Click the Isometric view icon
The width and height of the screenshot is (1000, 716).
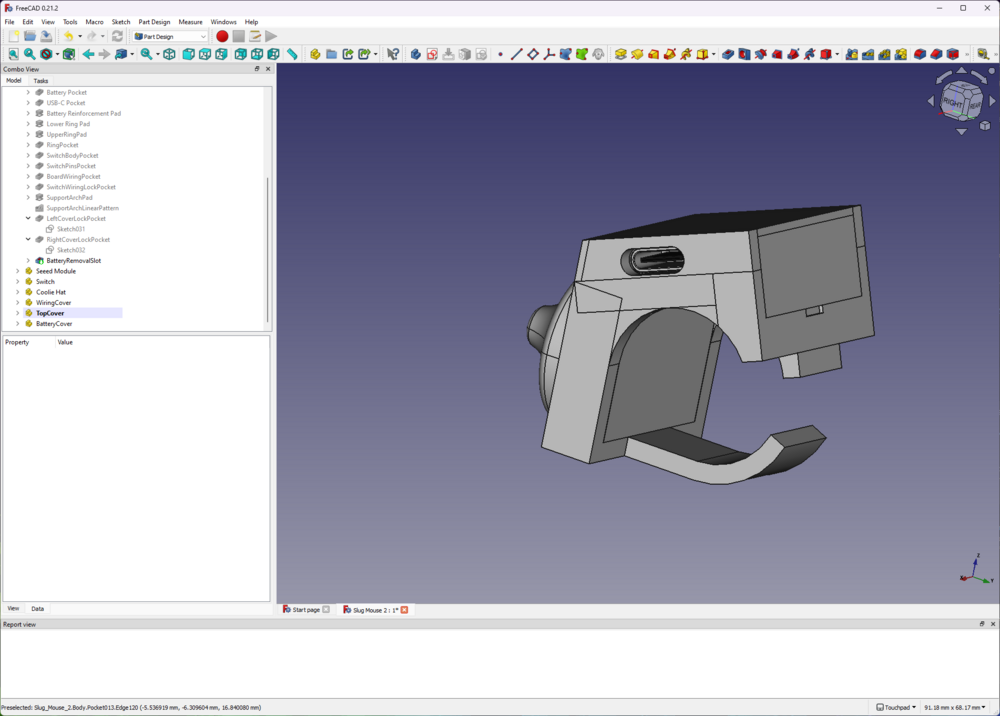pos(169,54)
